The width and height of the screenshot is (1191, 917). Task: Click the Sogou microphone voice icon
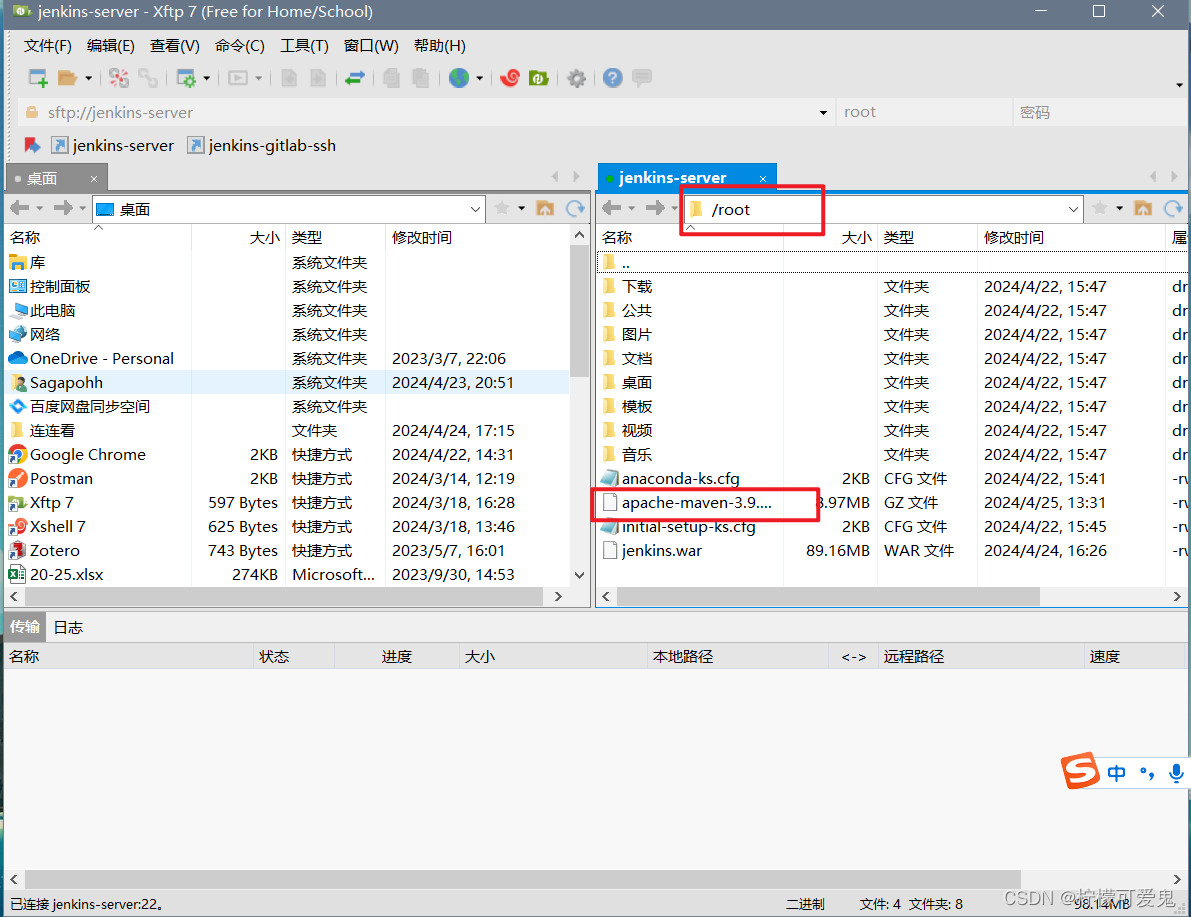click(x=1176, y=773)
